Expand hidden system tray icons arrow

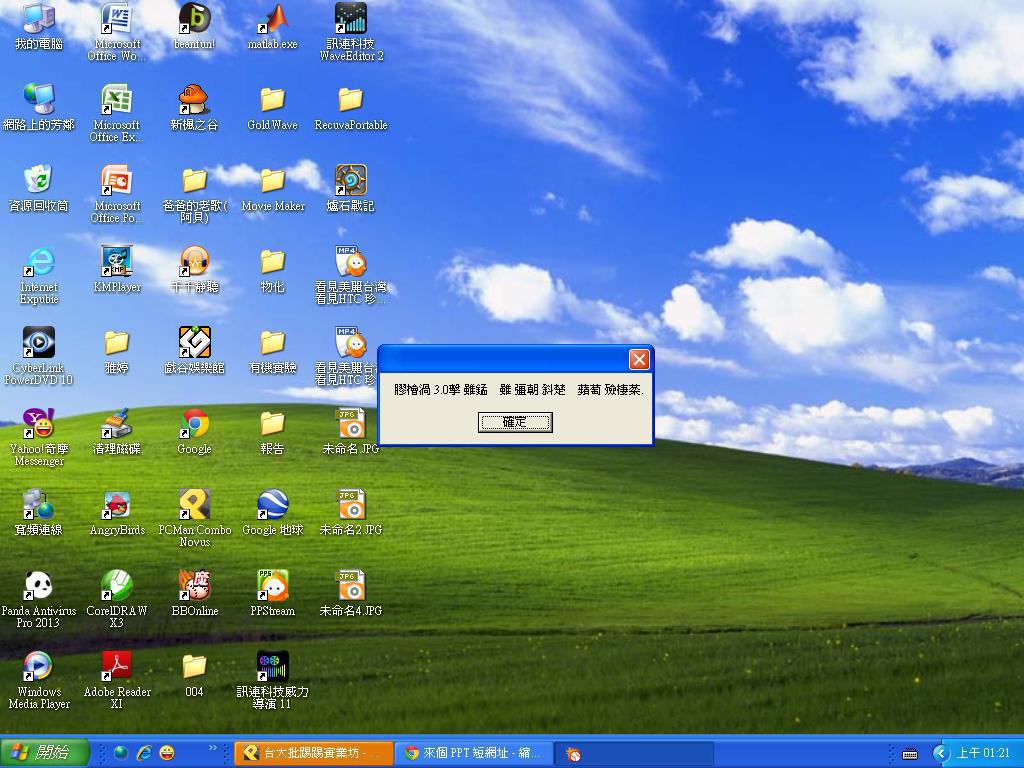pos(940,753)
